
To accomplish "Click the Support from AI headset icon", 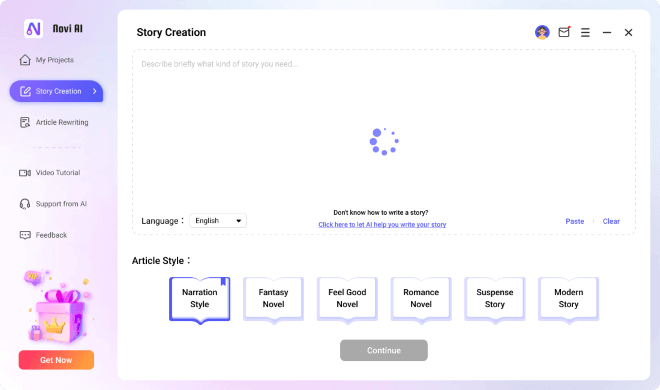I will pyautogui.click(x=25, y=204).
